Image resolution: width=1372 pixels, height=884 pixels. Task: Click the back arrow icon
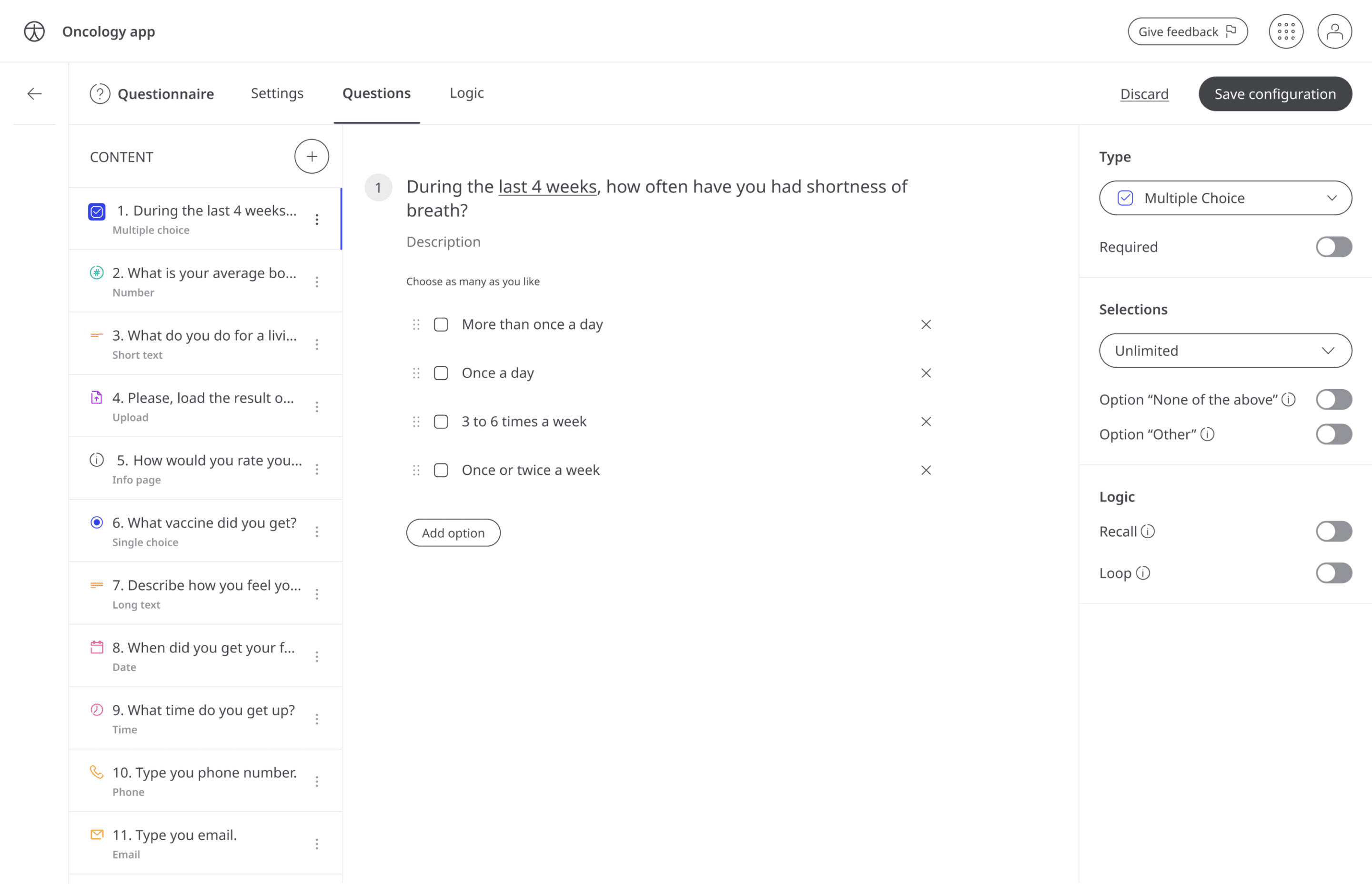point(34,93)
